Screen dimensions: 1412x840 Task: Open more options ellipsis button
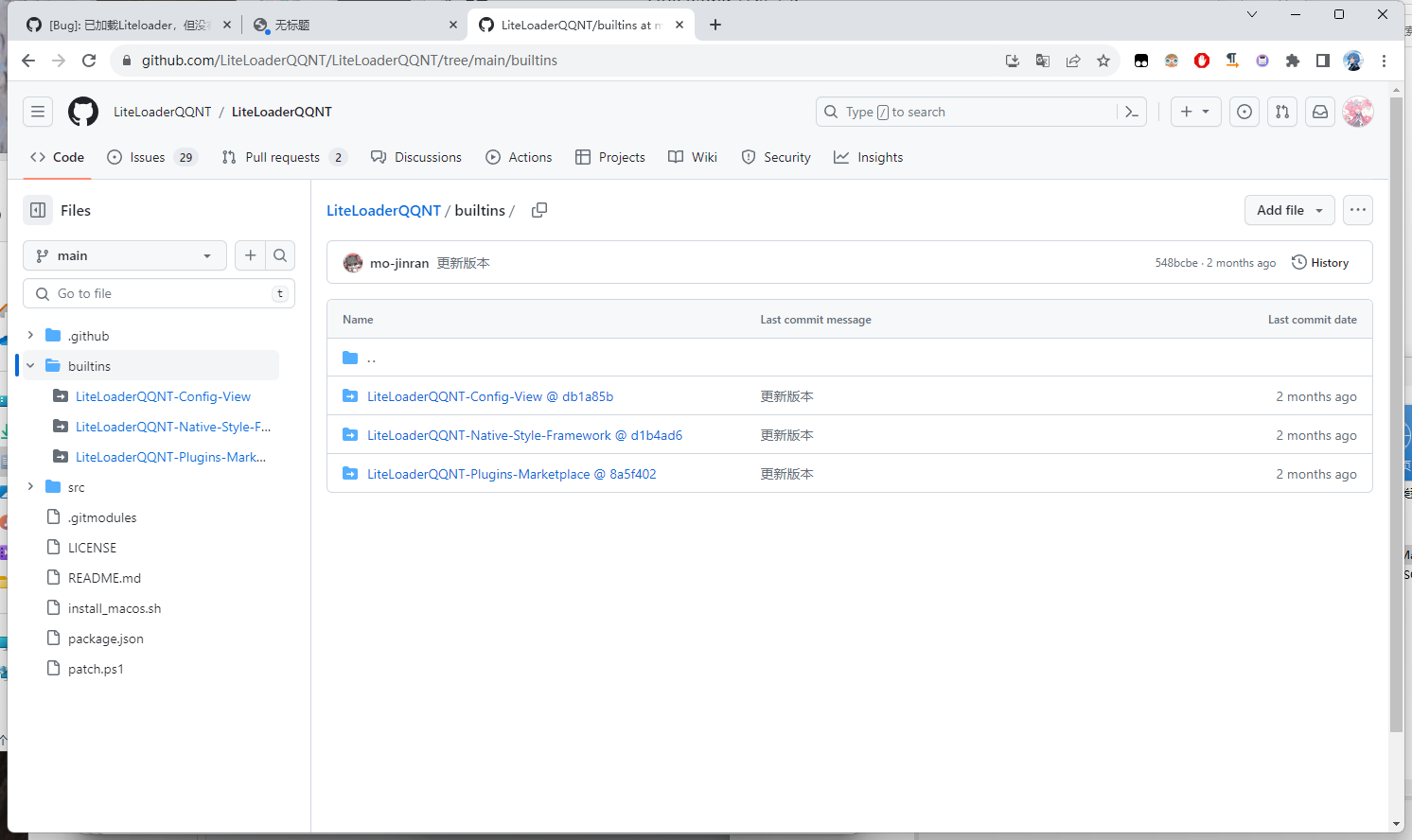click(x=1358, y=210)
